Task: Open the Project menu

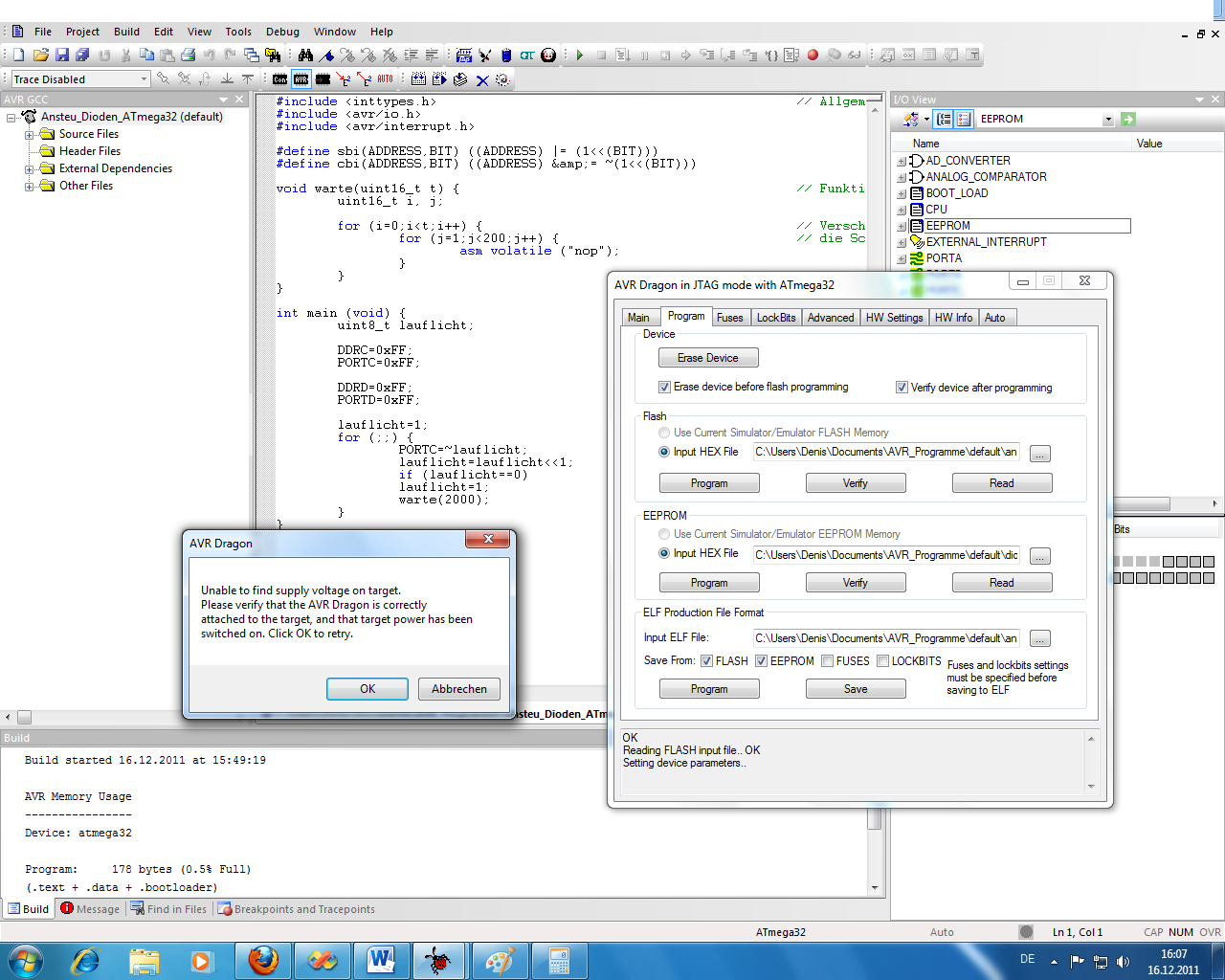Action: click(x=82, y=32)
